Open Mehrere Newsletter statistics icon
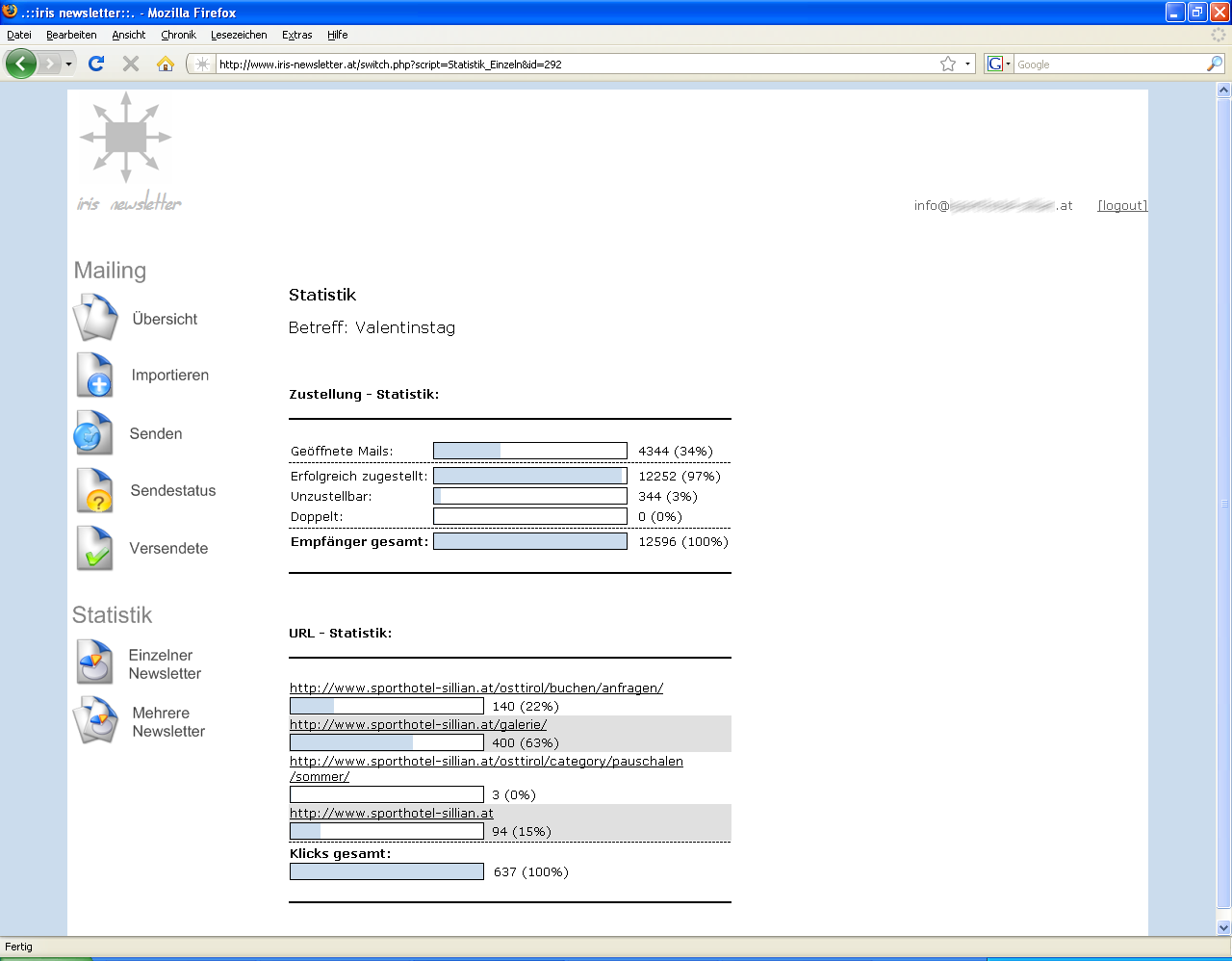 click(x=95, y=720)
